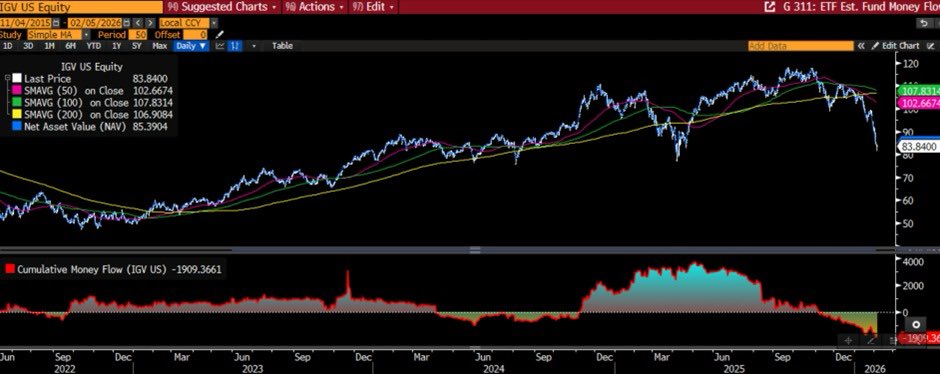
Task: Open the start date calendar picker
Action: [56, 23]
